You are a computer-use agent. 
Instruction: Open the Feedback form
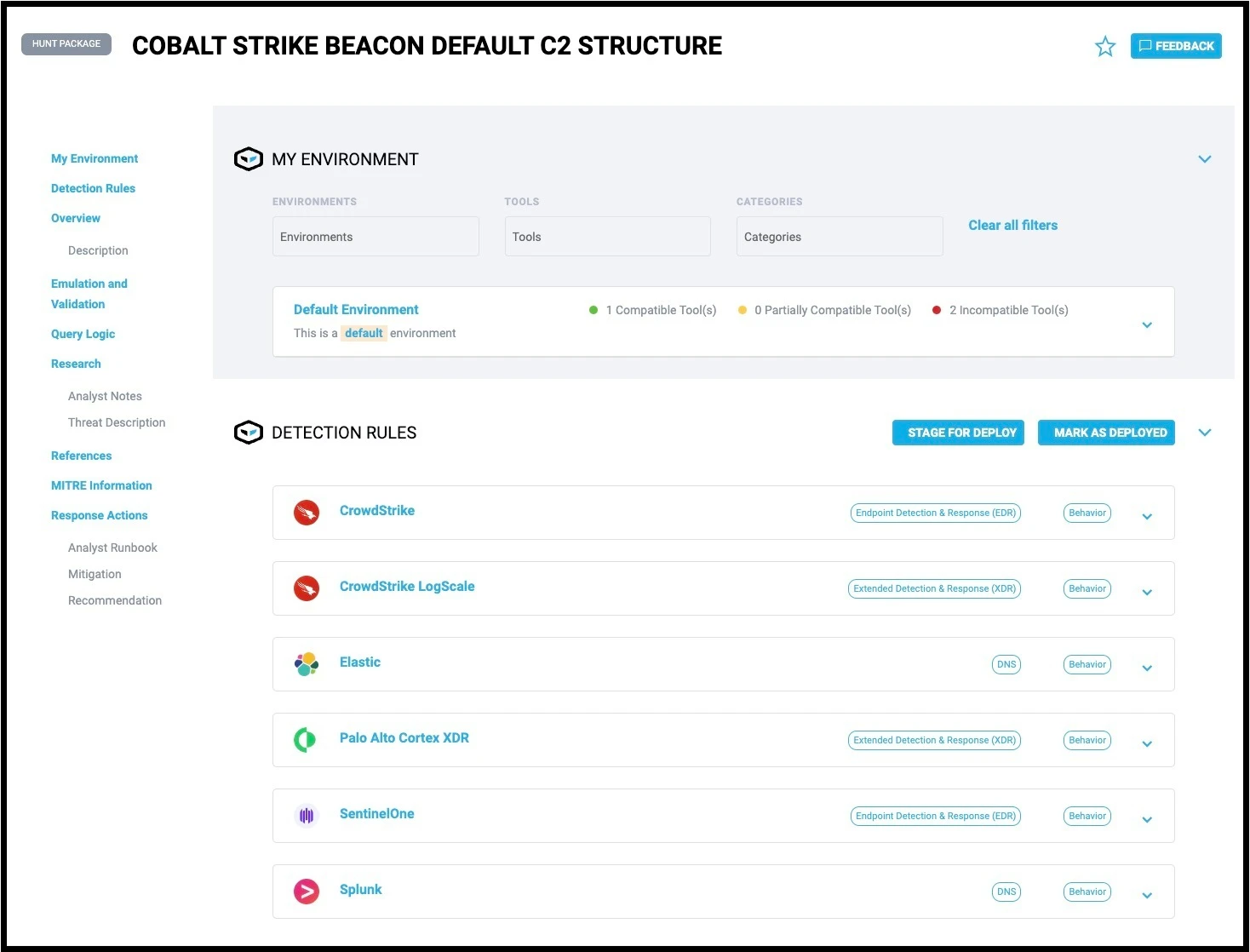[1176, 46]
